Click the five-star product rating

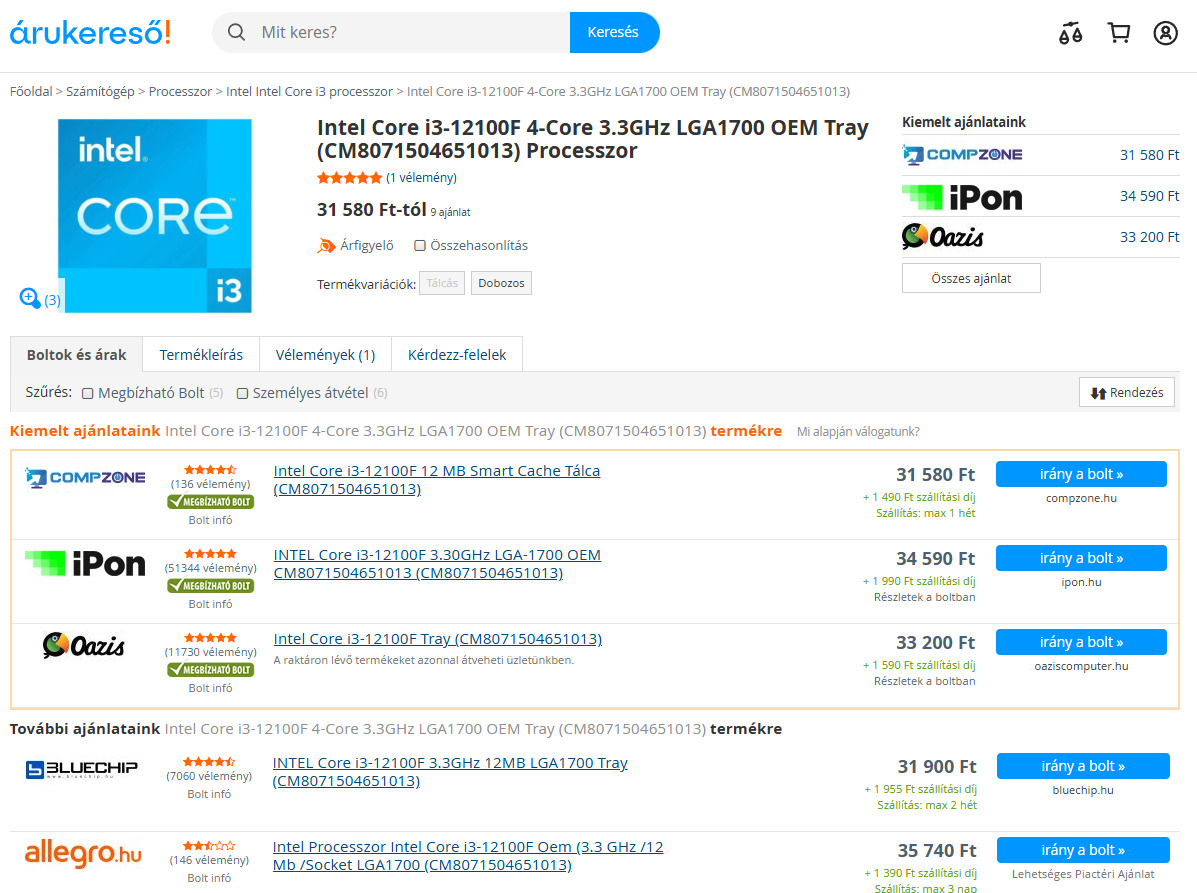pyautogui.click(x=349, y=178)
